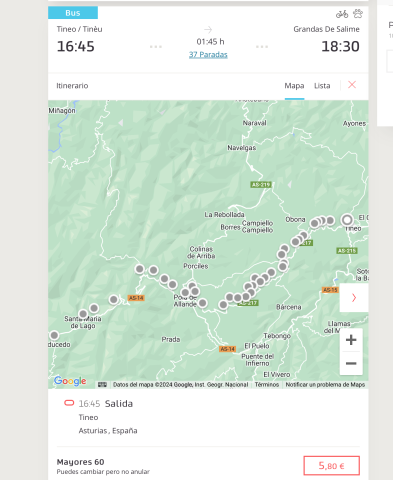393x480 pixels.
Task: Zoom in the map with plus button
Action: tap(351, 340)
